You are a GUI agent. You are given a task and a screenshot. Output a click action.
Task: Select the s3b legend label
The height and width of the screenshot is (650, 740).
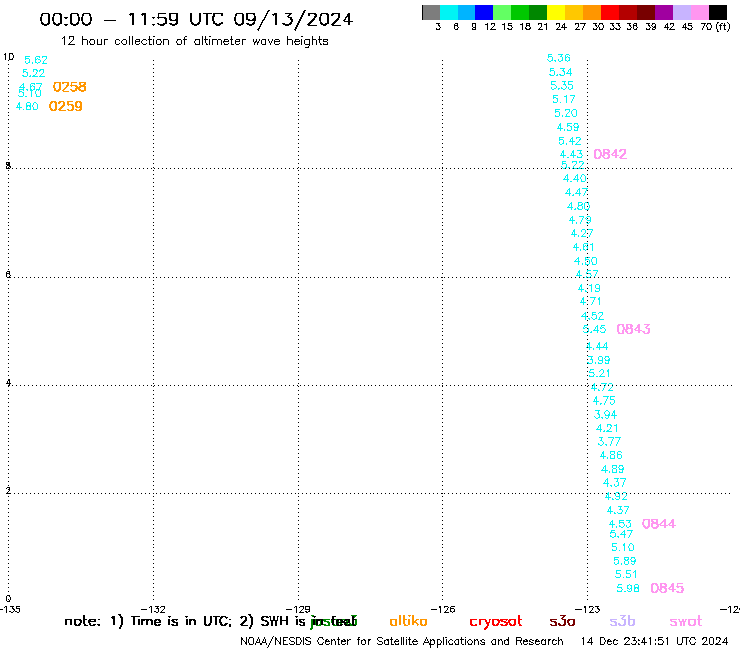click(x=622, y=621)
